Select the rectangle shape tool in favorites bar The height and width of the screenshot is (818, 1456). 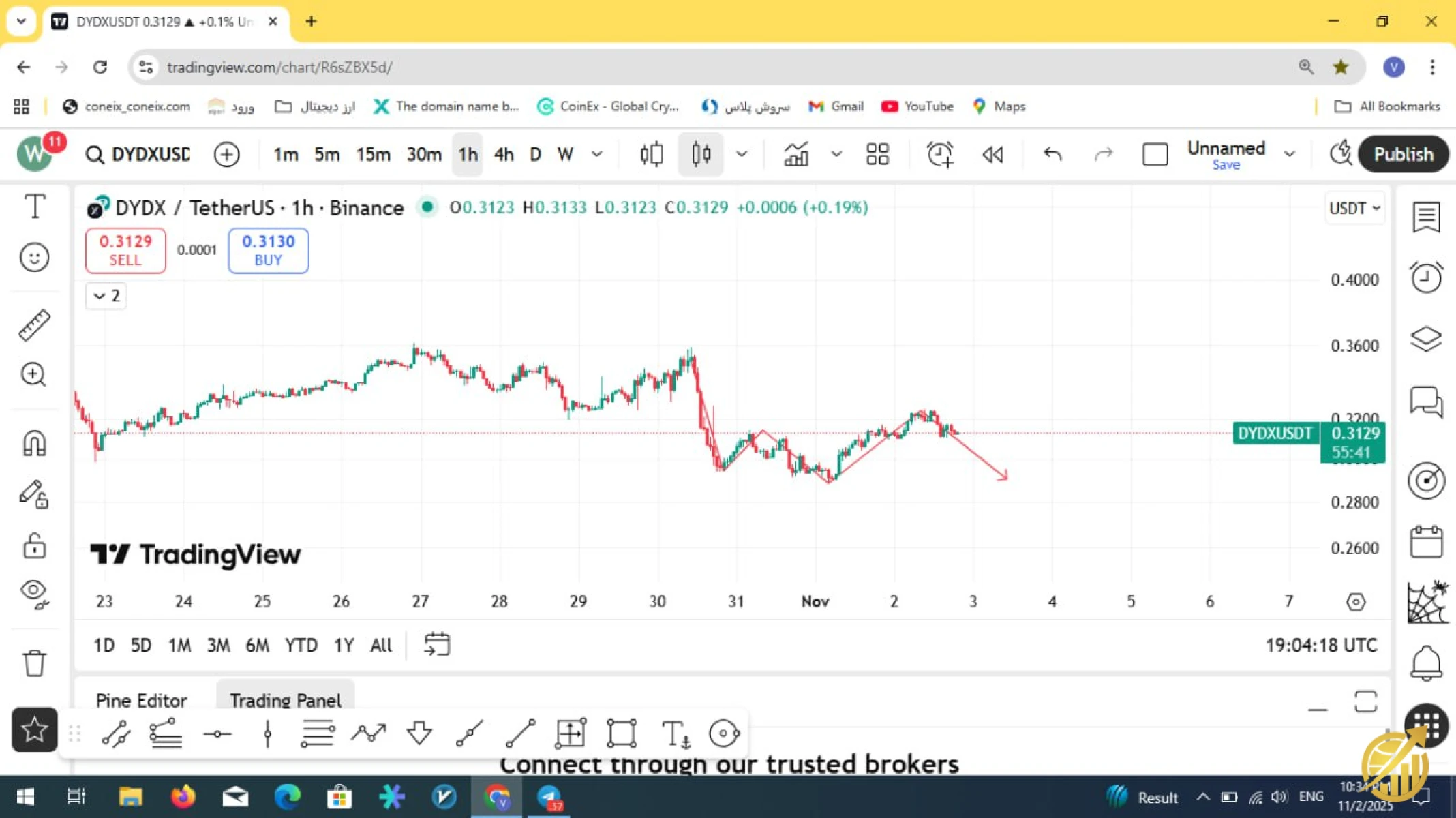pyautogui.click(x=622, y=733)
